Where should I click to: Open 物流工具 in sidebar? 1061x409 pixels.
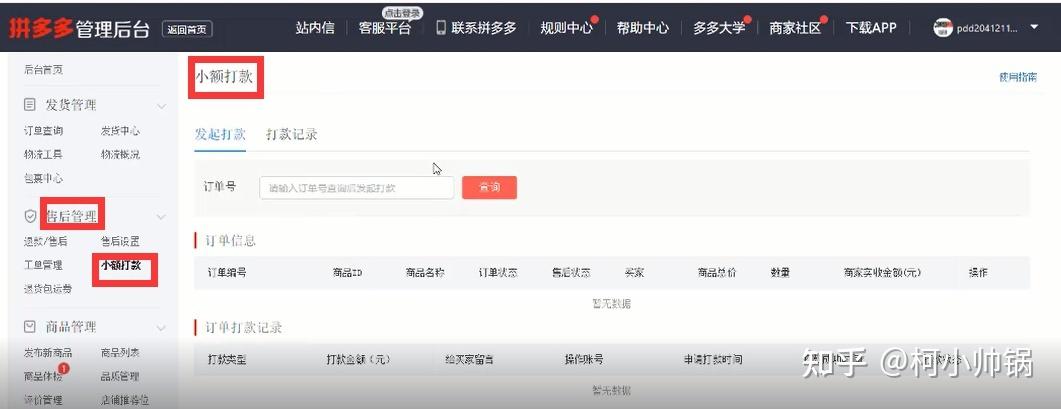coord(43,154)
